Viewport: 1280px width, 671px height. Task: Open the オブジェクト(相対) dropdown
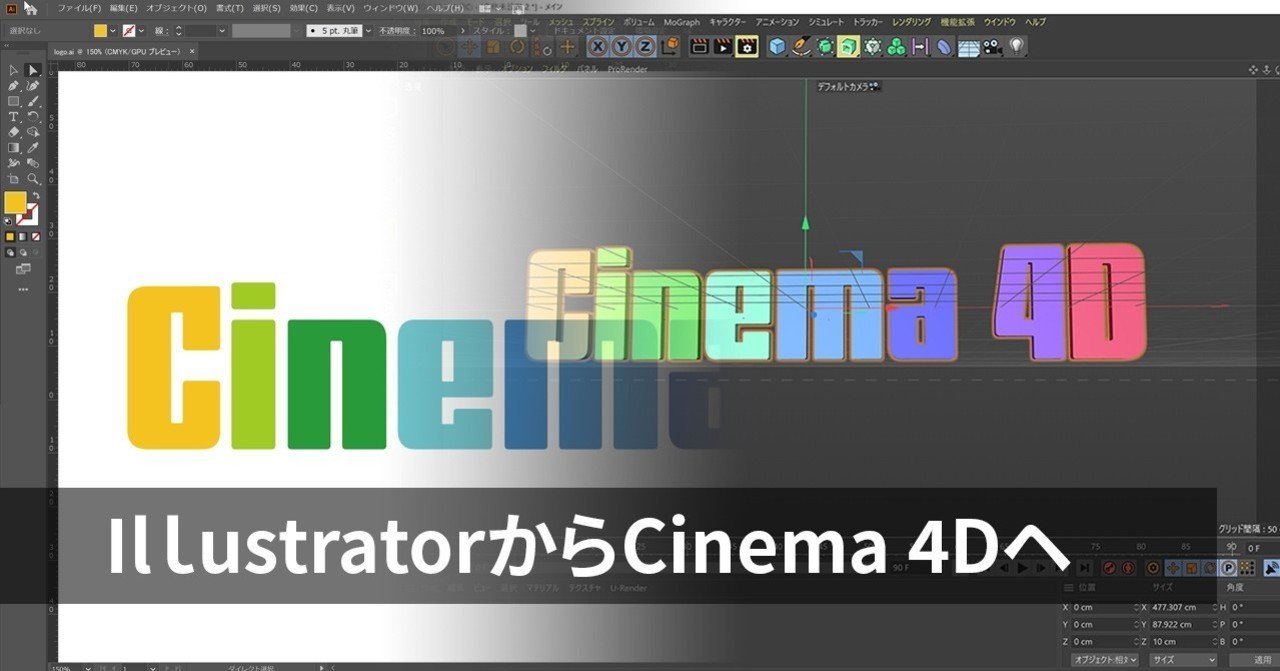[1105, 660]
